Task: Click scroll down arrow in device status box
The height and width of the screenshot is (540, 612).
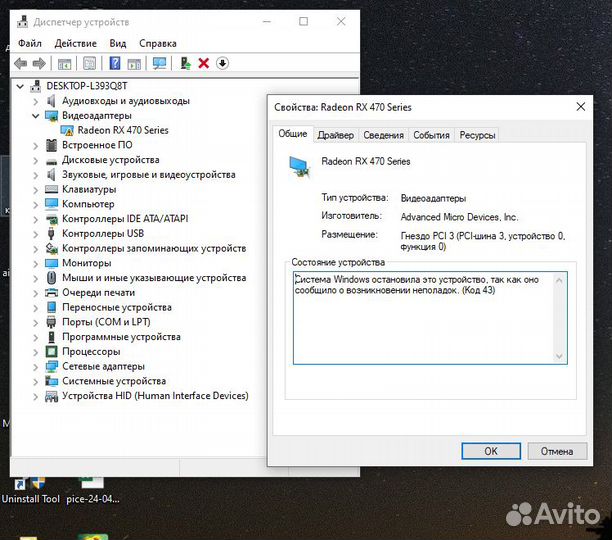Action: (x=559, y=356)
